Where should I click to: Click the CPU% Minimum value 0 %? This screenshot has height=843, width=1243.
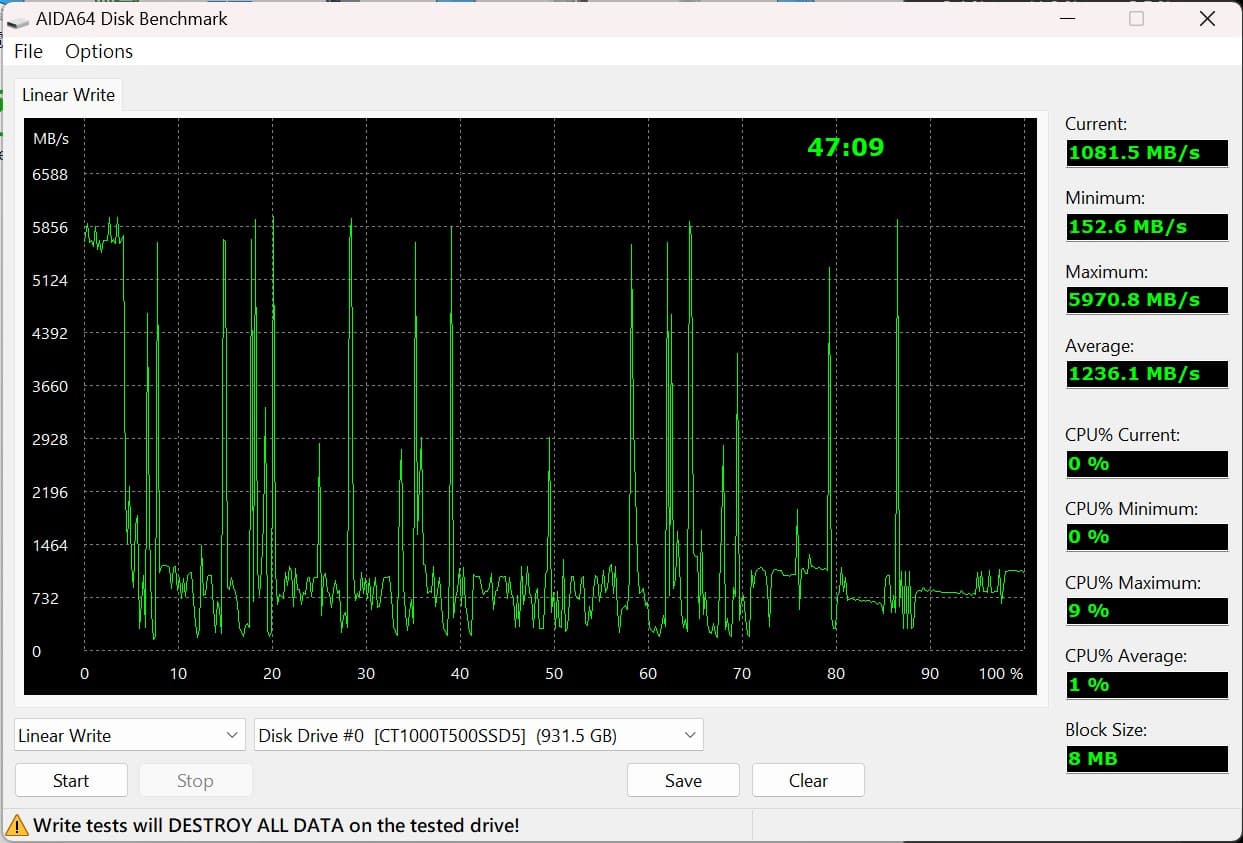tap(1147, 537)
